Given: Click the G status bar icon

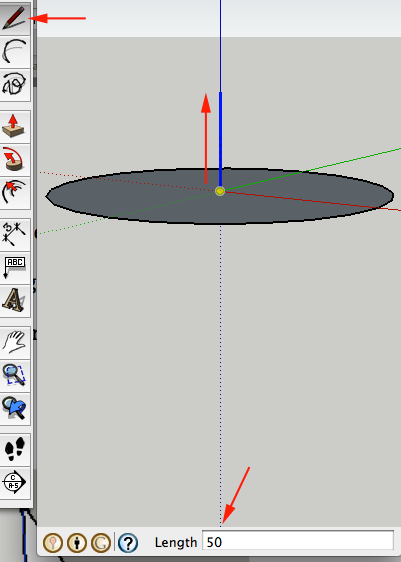Looking at the screenshot, I should pos(101,543).
